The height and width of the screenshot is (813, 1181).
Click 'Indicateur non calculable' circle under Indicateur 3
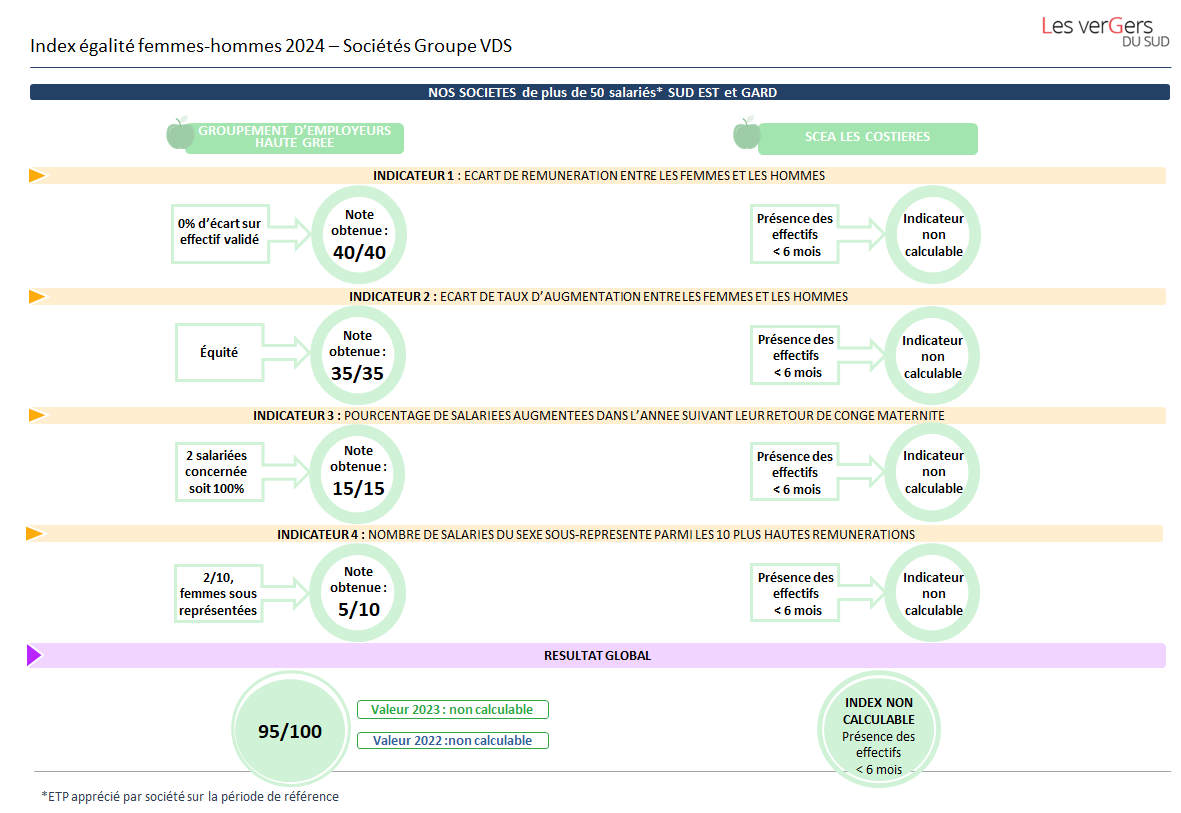pyautogui.click(x=932, y=472)
